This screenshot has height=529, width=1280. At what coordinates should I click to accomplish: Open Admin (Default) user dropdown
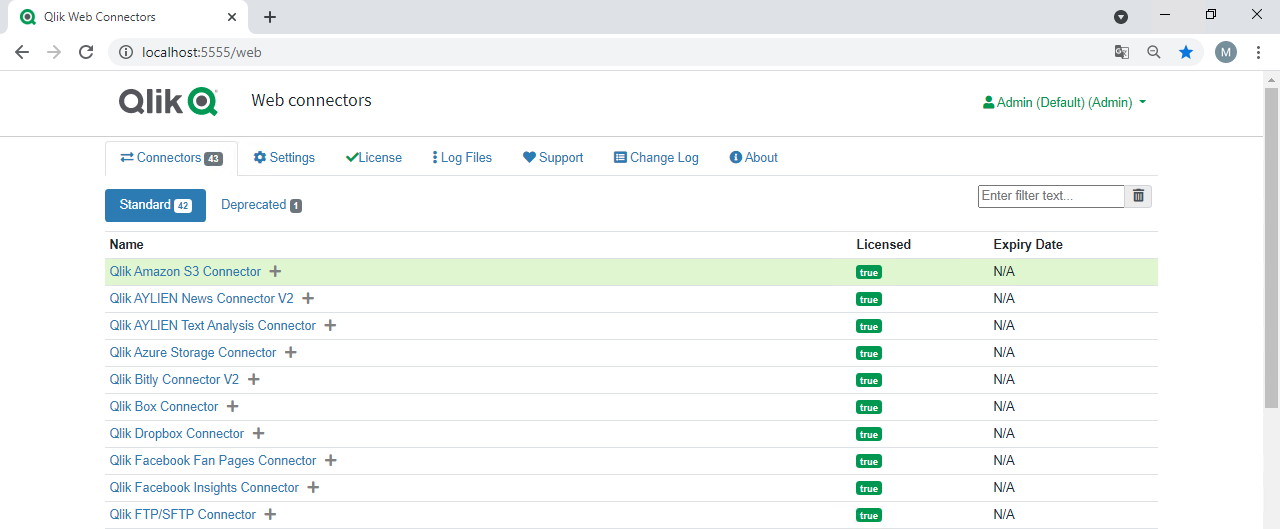click(x=1064, y=102)
